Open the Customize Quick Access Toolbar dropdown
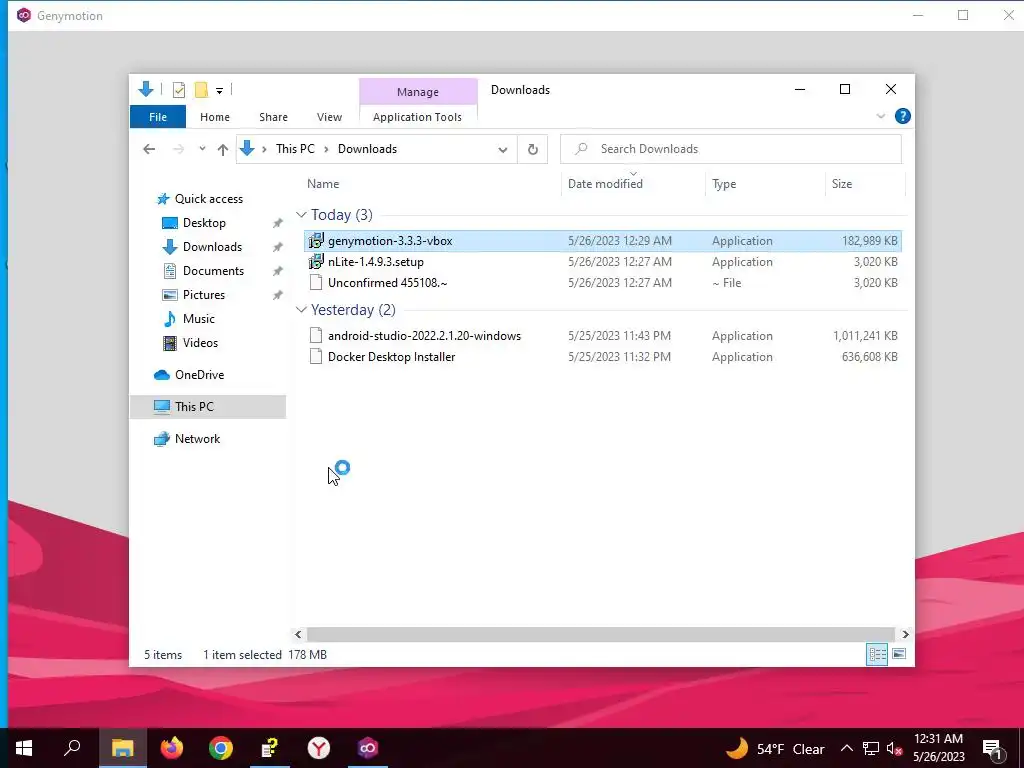 click(x=219, y=91)
